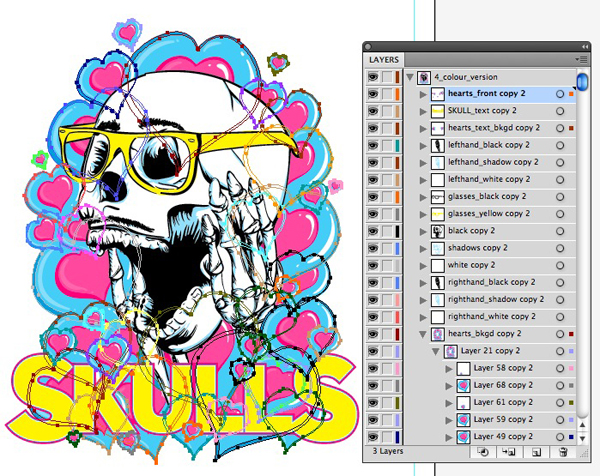The height and width of the screenshot is (476, 600).
Task: Toggle eye for glasses_black copy 2
Action: [x=373, y=197]
